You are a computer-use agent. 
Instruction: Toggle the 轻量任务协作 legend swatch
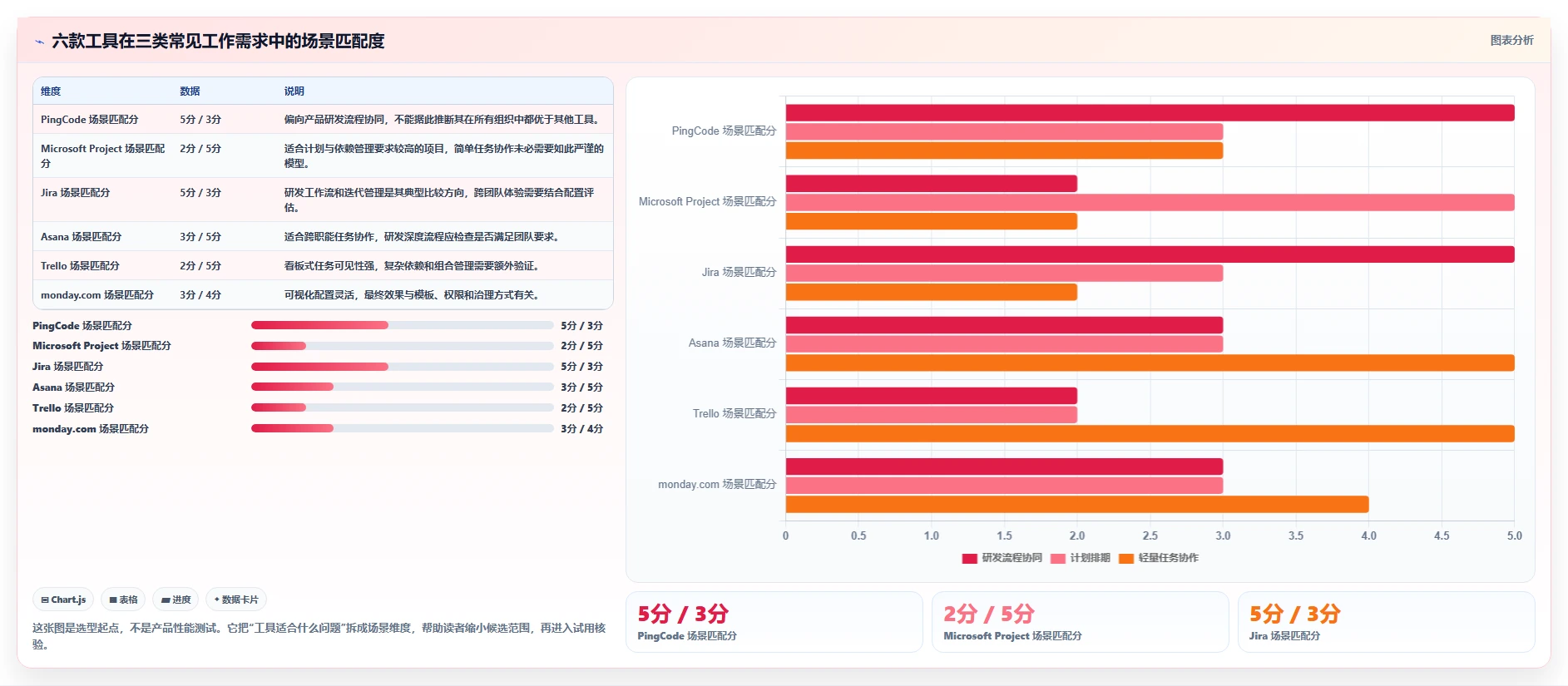(x=1126, y=558)
